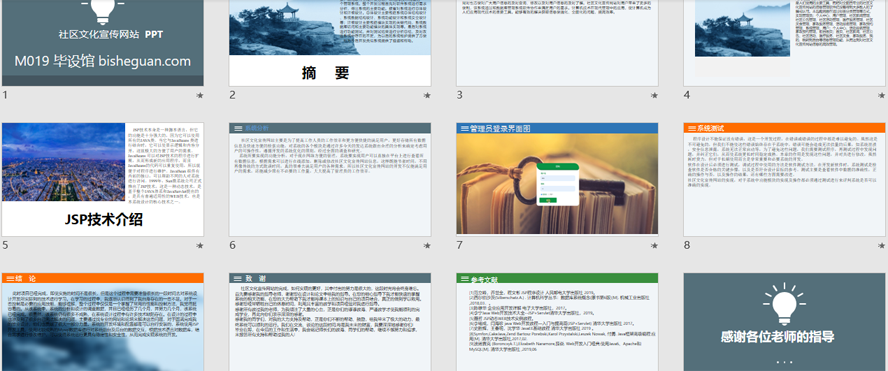Select slide 7 titled 管理员登录界面图
888x371 pixels.
pos(557,180)
